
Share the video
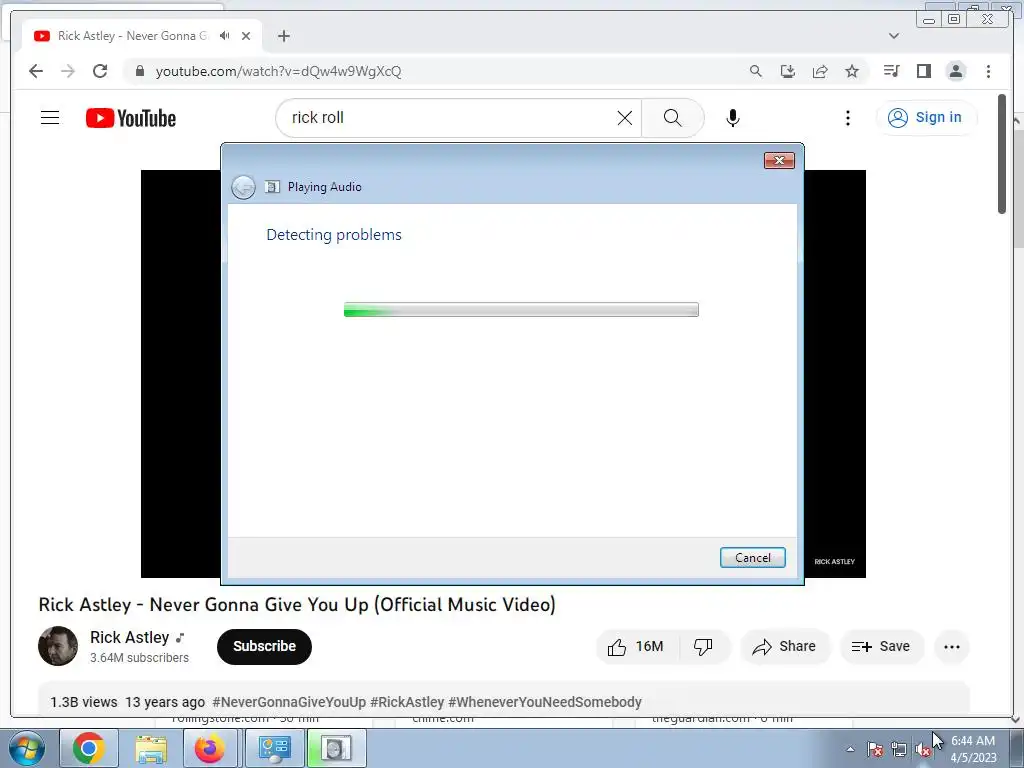click(x=784, y=647)
